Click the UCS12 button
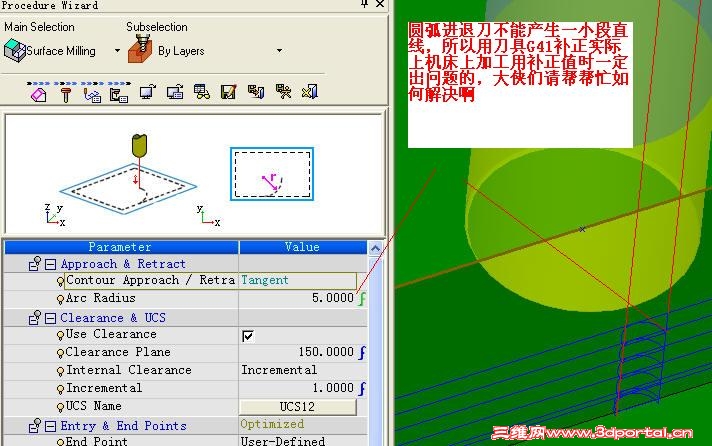This screenshot has width=712, height=446. click(298, 406)
